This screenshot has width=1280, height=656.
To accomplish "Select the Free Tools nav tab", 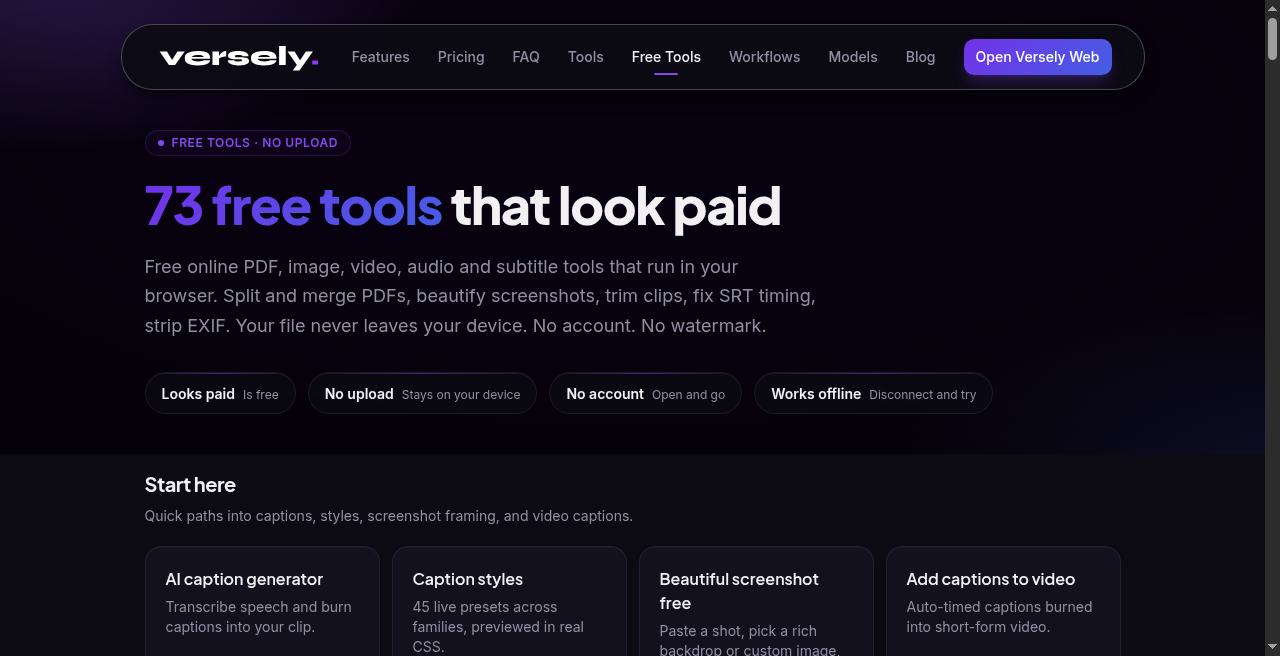I will [x=666, y=57].
